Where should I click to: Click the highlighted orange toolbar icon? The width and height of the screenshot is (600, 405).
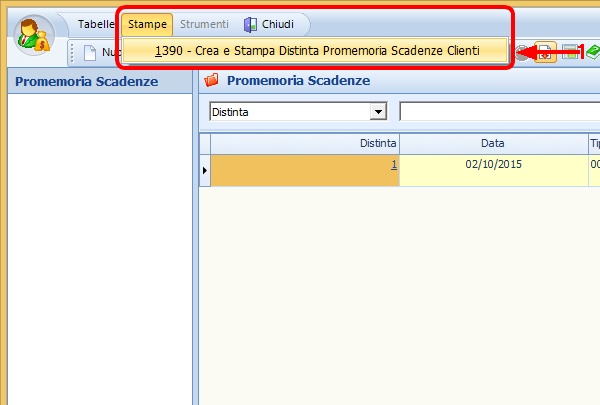coord(545,51)
